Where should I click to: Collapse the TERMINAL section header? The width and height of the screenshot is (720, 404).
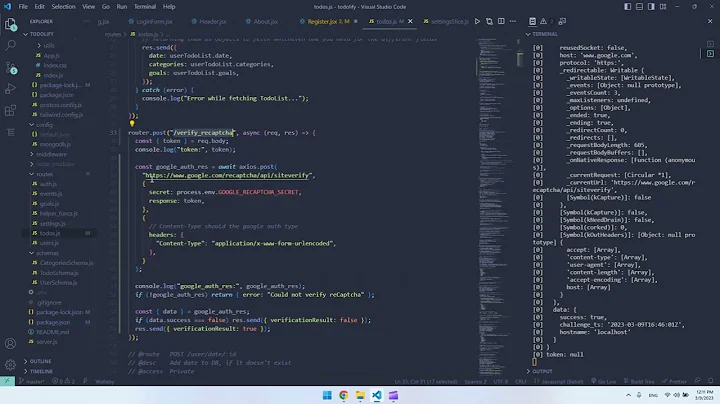pyautogui.click(x=545, y=34)
